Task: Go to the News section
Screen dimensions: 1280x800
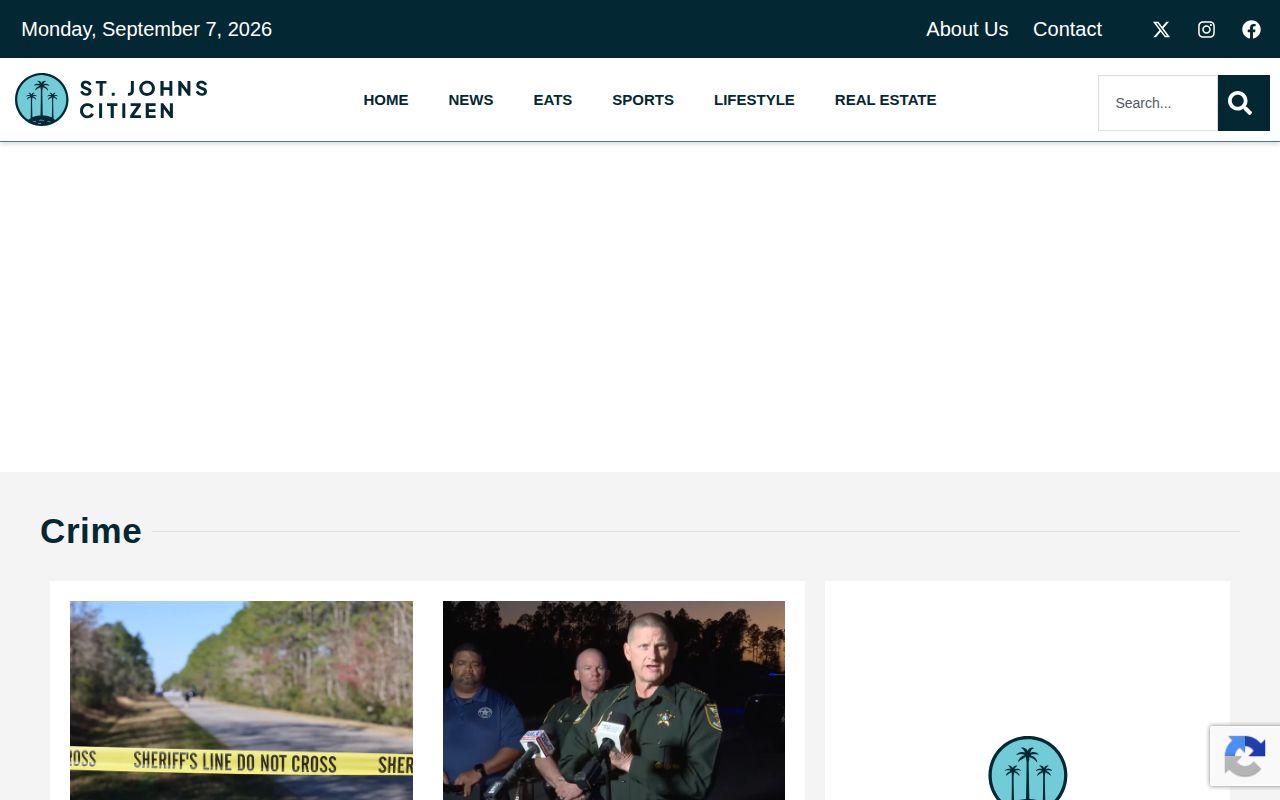Action: (471, 100)
